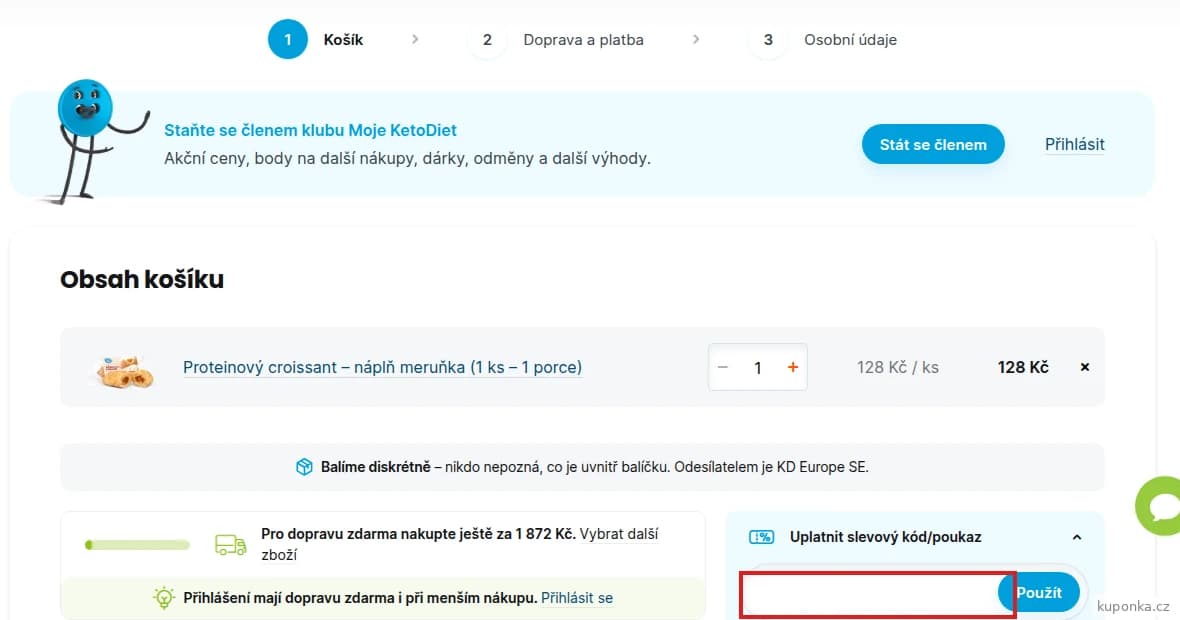The width and height of the screenshot is (1180, 620).
Task: Click the Stát se členem button
Action: click(932, 144)
